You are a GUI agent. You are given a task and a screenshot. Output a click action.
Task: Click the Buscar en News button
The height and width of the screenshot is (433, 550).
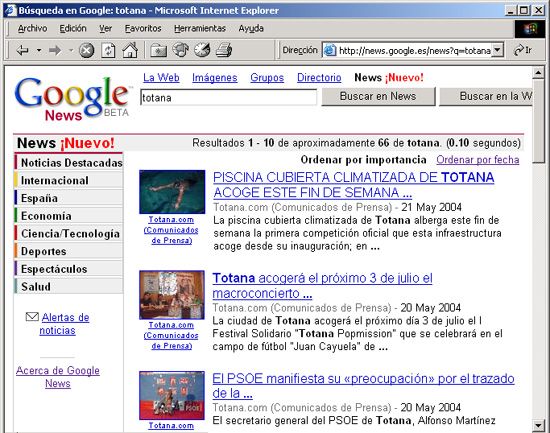coord(378,96)
